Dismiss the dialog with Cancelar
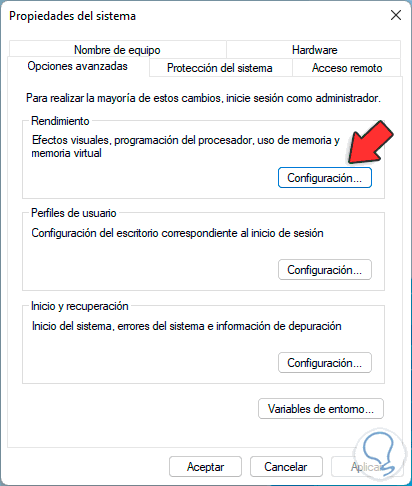This screenshot has height=486, width=412. tap(286, 467)
